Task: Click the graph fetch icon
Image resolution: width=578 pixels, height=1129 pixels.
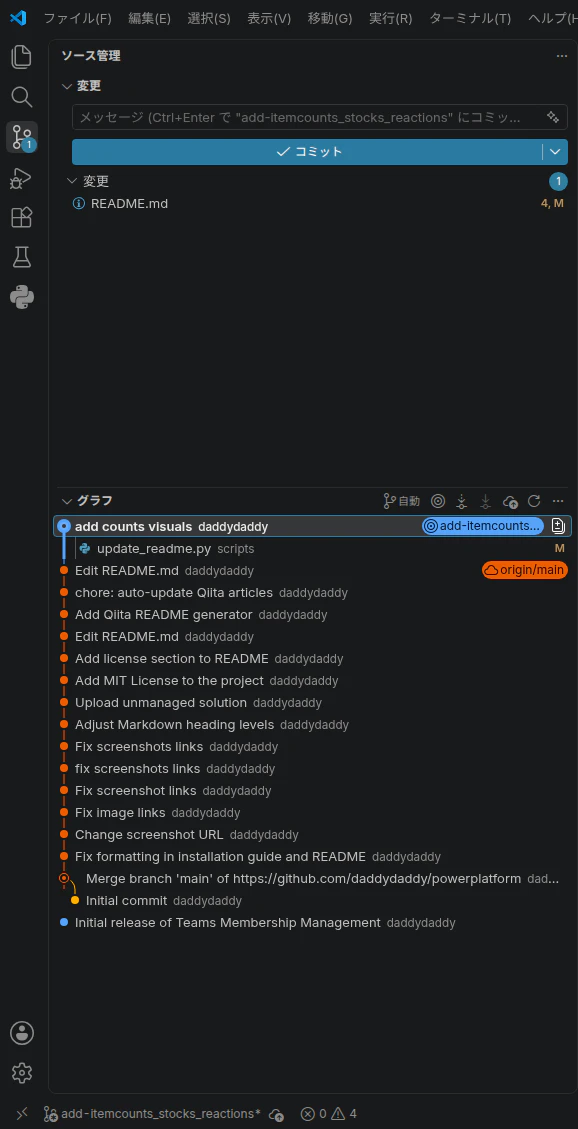Action: (x=461, y=501)
